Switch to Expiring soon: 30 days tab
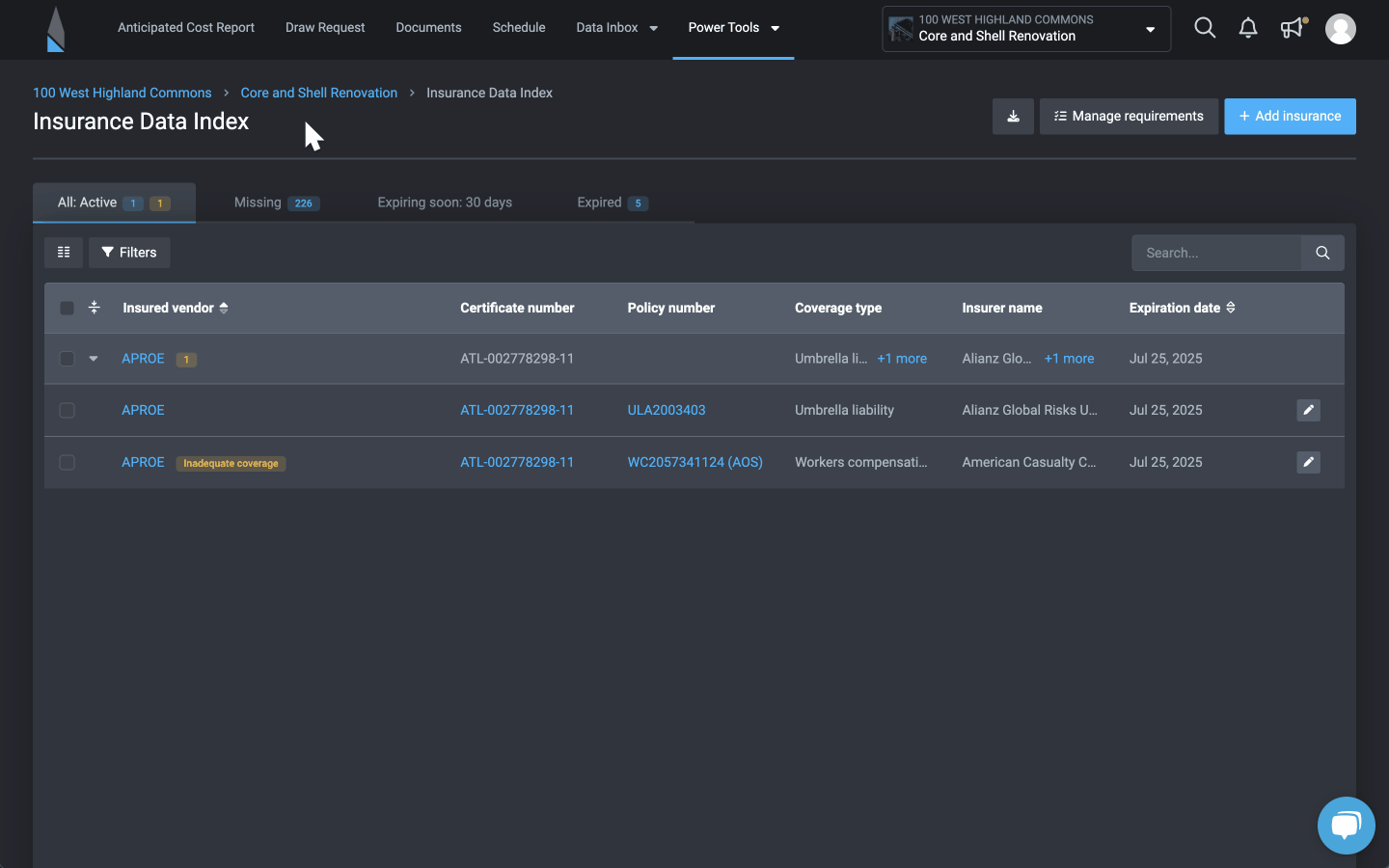Viewport: 1389px width, 868px height. click(445, 203)
